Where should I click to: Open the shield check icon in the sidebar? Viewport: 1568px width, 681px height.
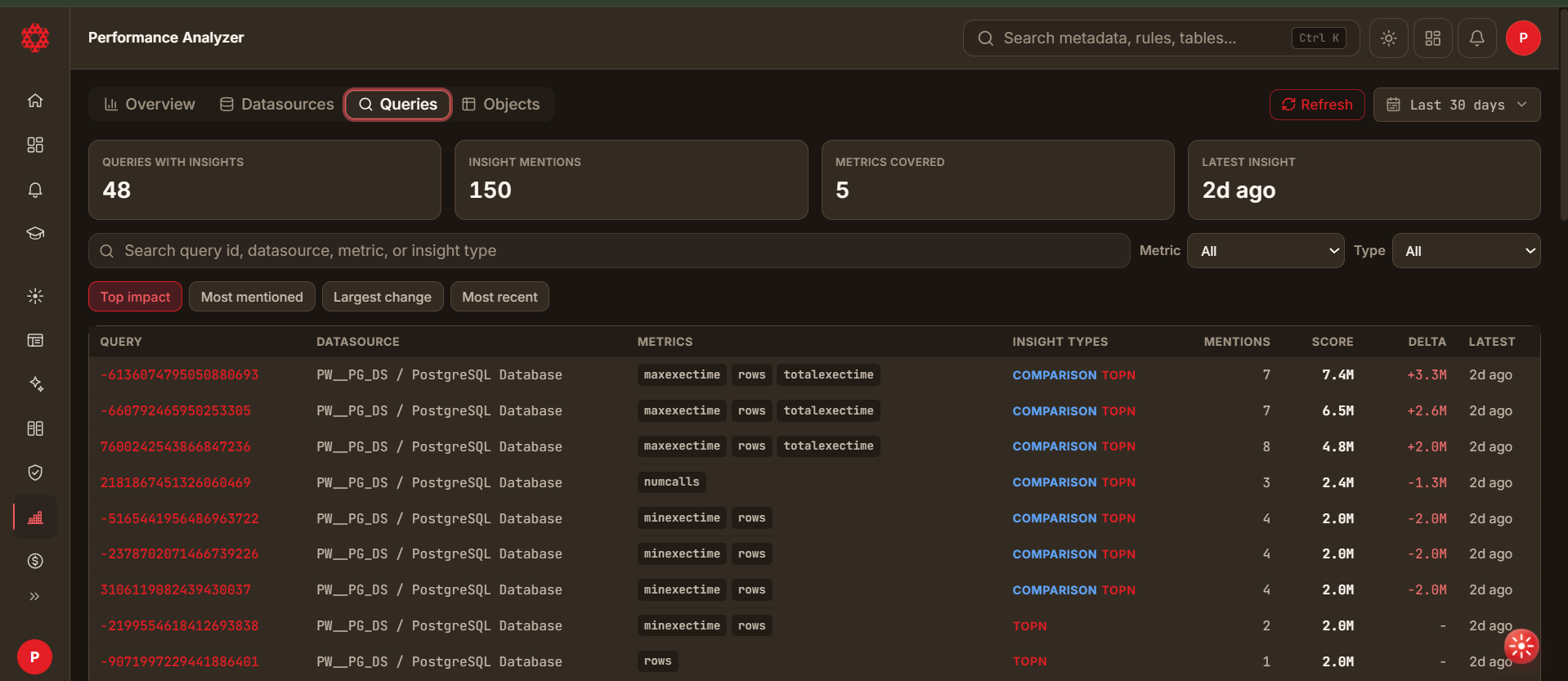tap(35, 473)
